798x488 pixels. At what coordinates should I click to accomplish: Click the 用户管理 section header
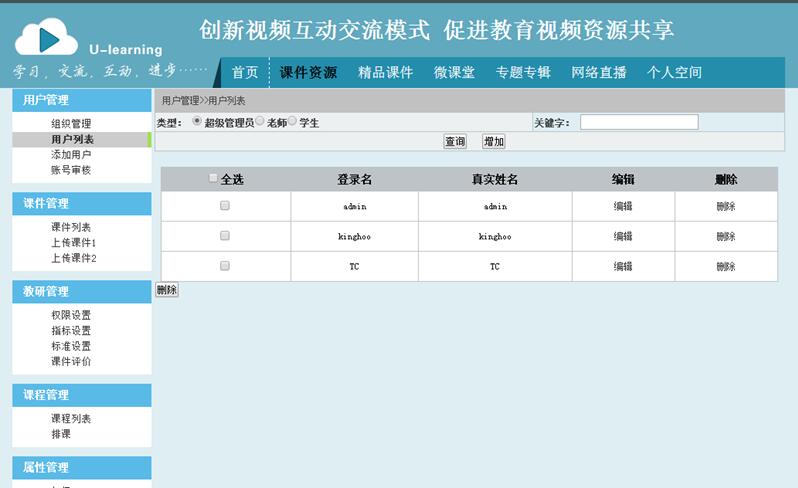[82, 100]
